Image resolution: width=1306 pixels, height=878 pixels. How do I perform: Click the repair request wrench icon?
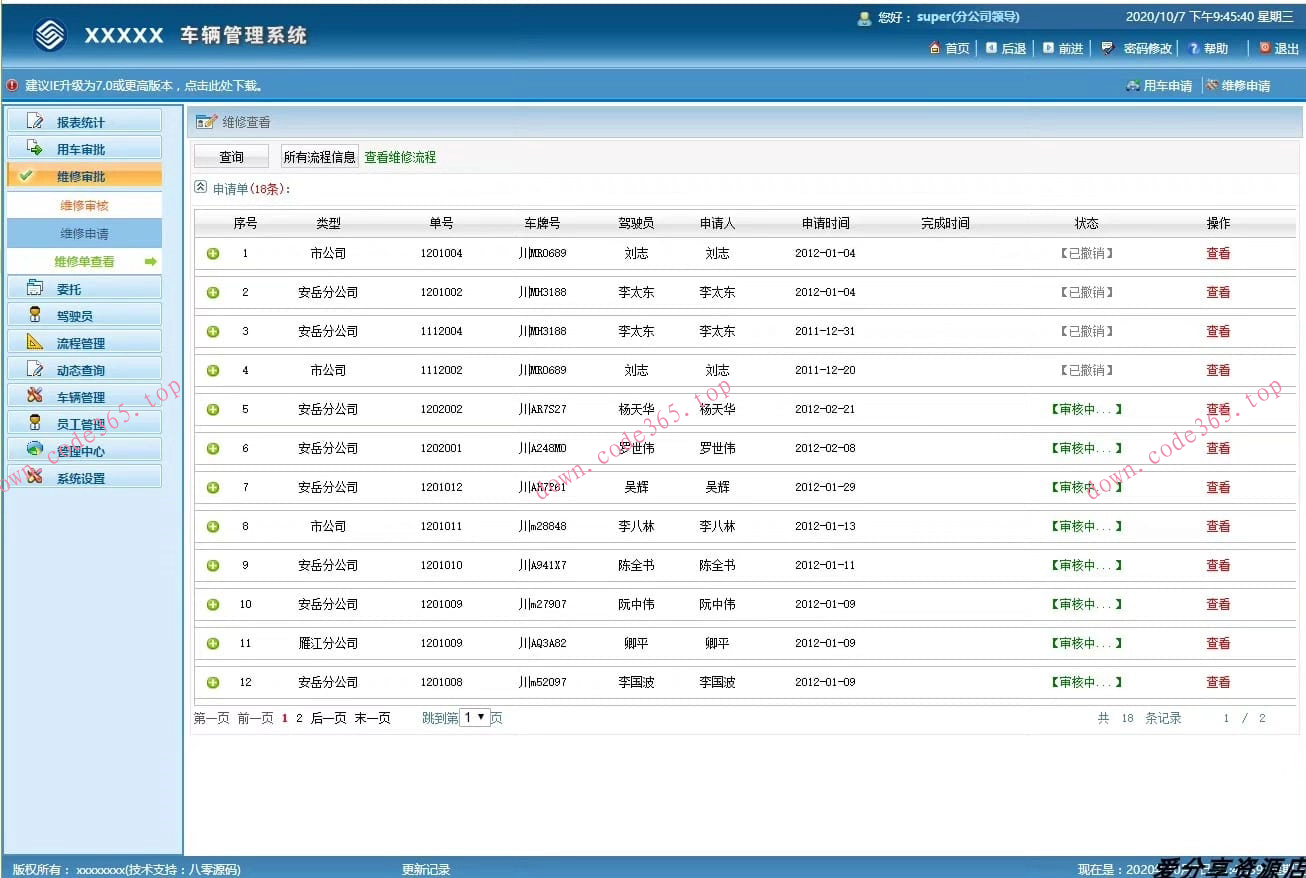pyautogui.click(x=1211, y=86)
